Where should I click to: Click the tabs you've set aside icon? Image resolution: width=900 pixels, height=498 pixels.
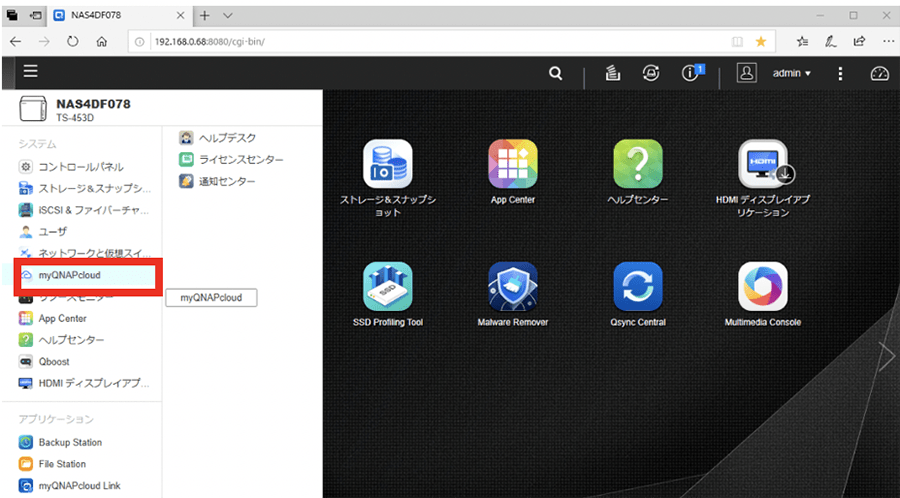[12, 15]
